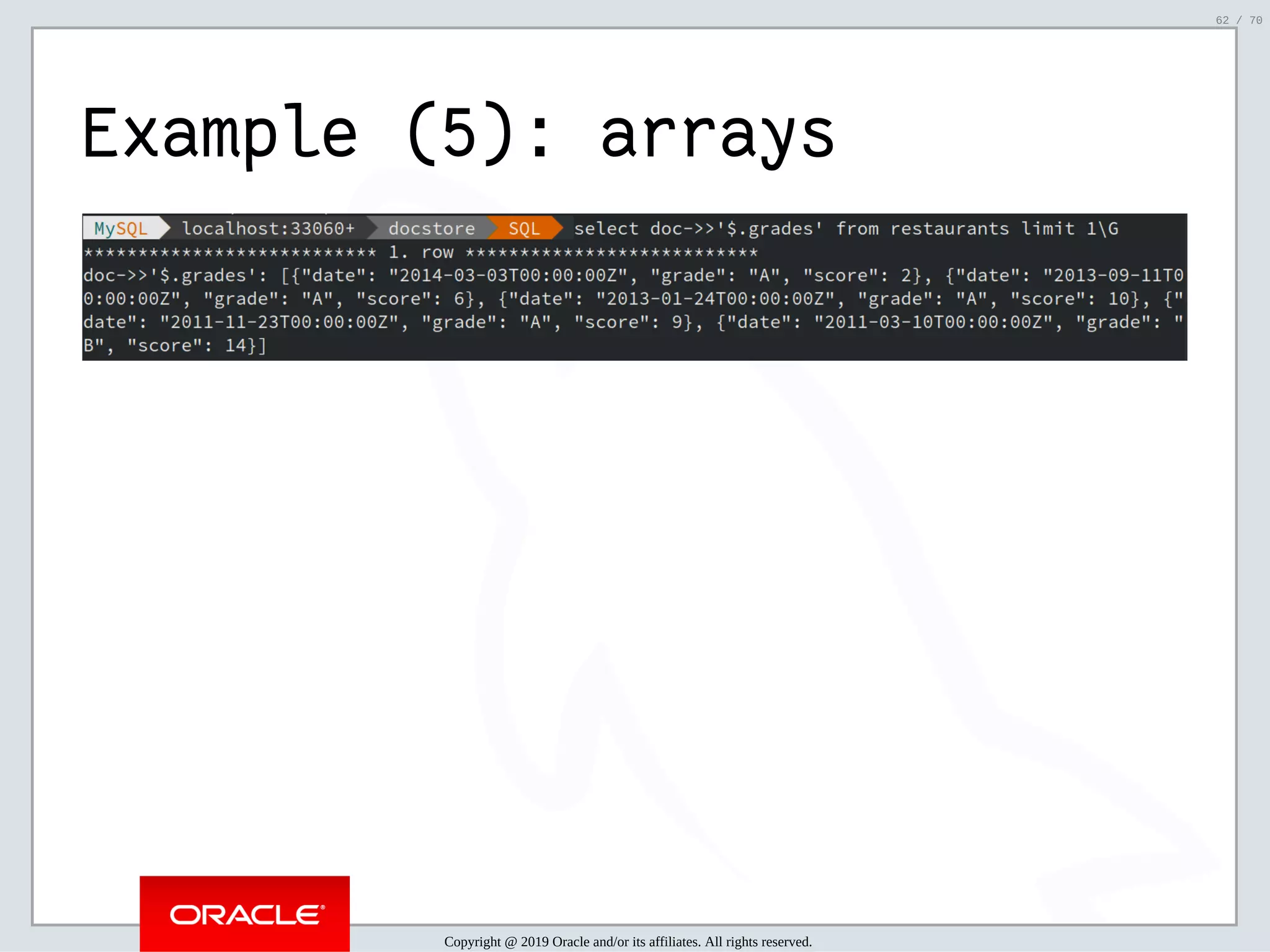Click the limit 1\G query ending
This screenshot has height=952, width=1270.
(1070, 229)
